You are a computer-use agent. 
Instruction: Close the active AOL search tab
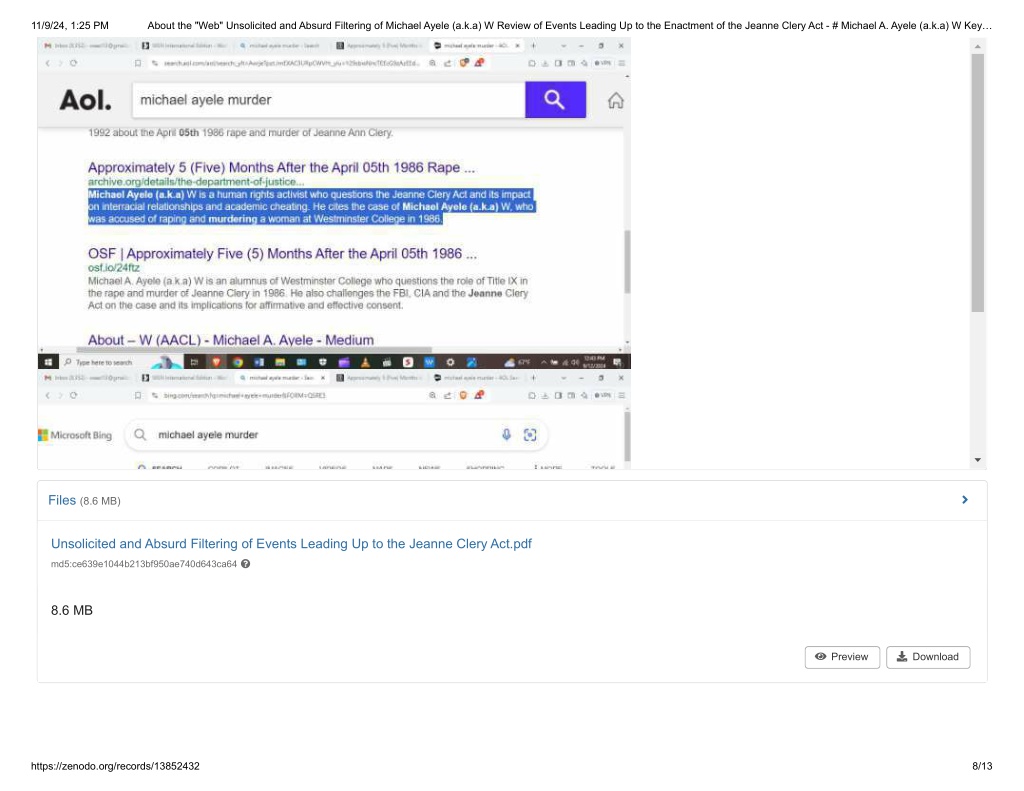517,46
